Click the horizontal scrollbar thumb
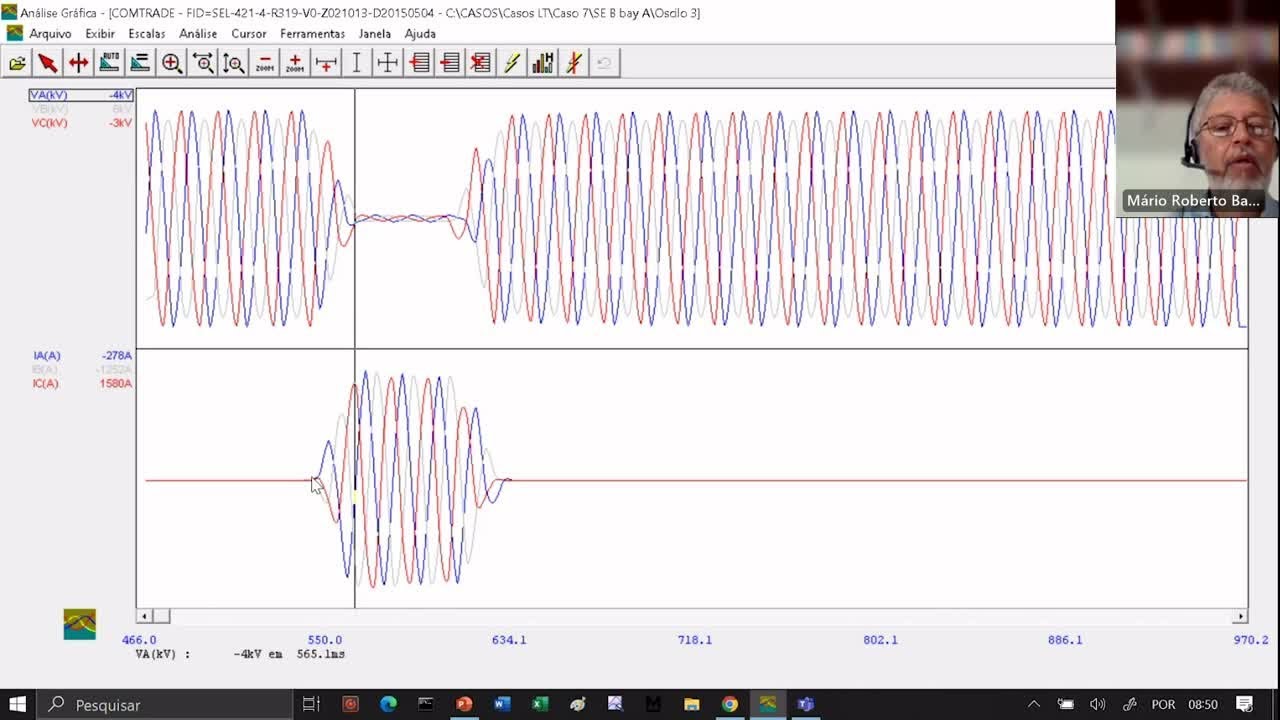 (161, 617)
